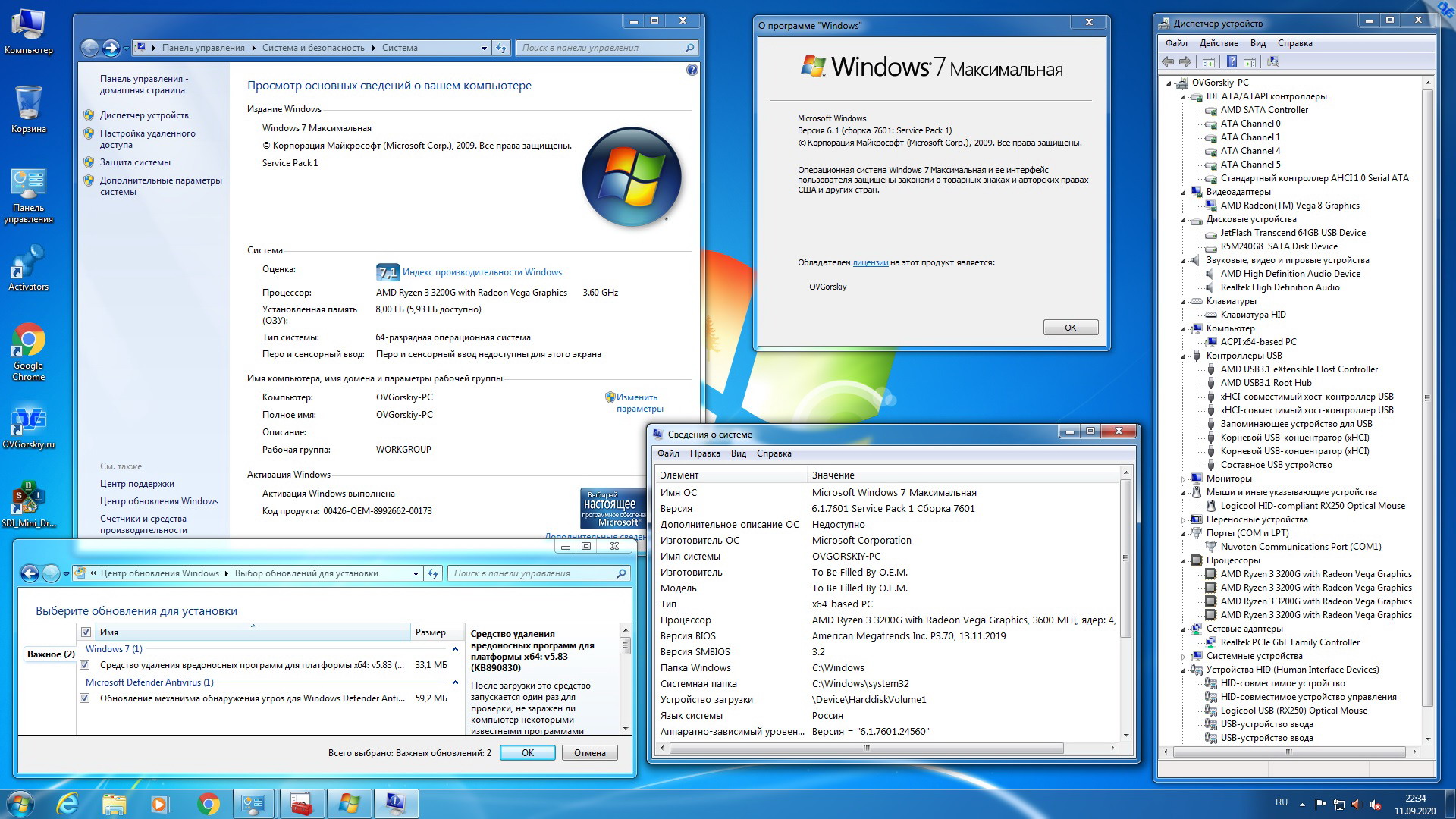This screenshot has width=1456, height=819.
Task: Open Internet Explorer from the taskbar
Action: coord(67,804)
